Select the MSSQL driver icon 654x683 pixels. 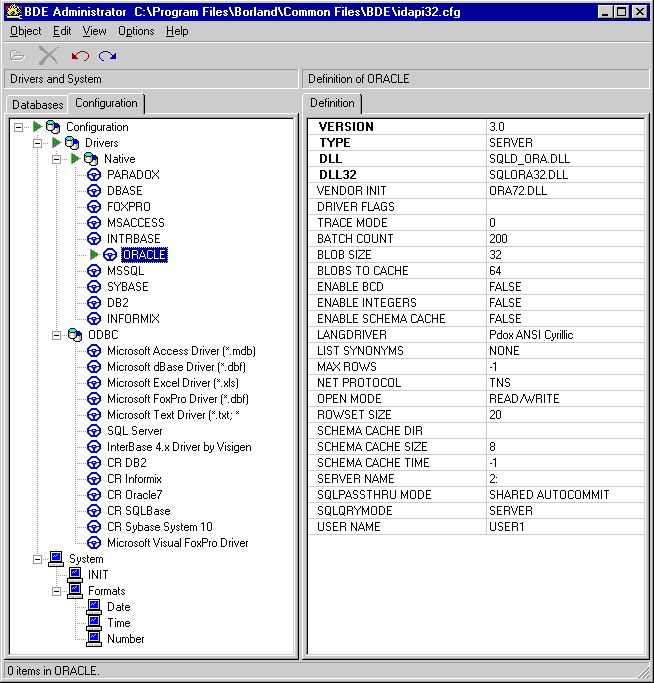[95, 271]
